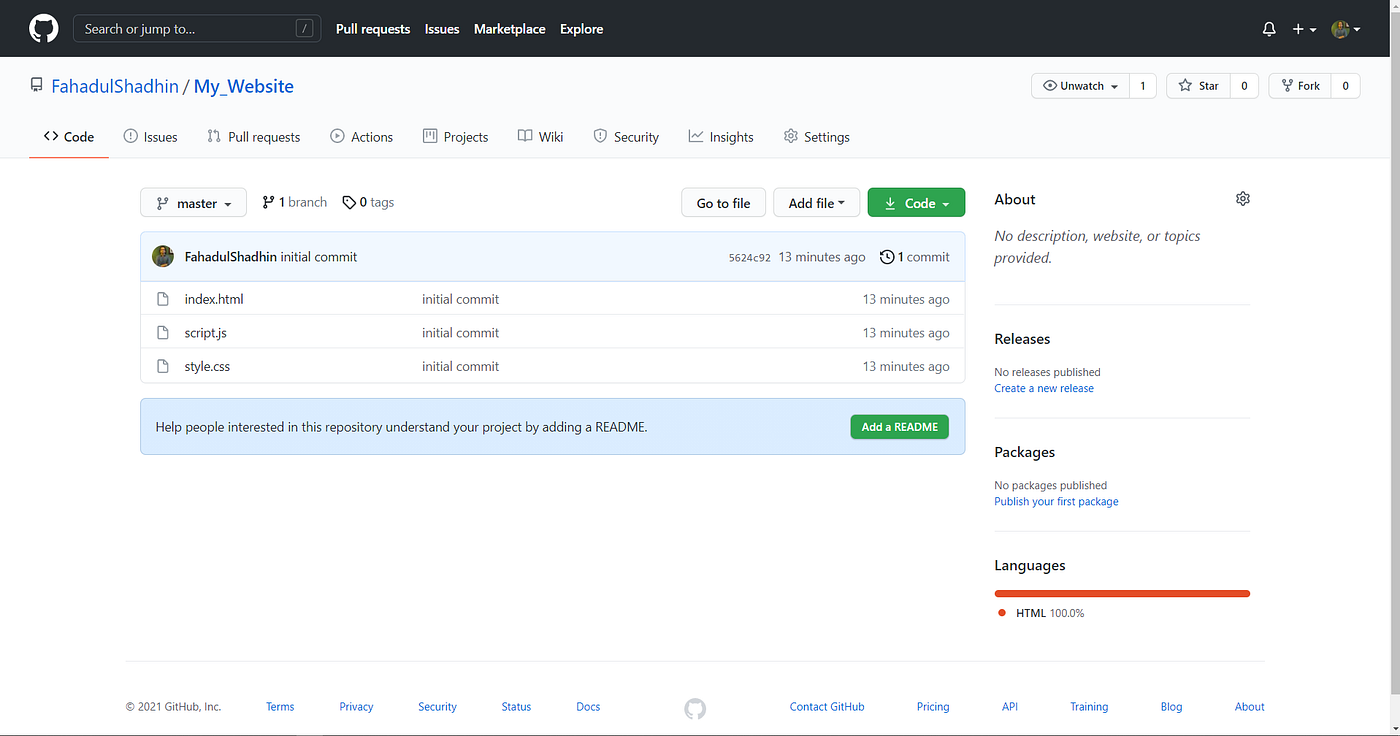This screenshot has width=1400, height=736.
Task: Open commit hash 5624c92
Action: (749, 258)
